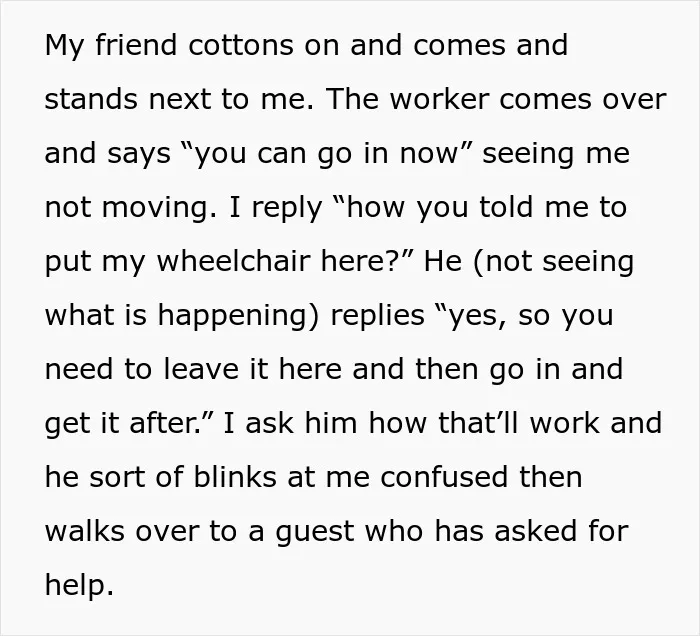Click the word "says"

(x=139, y=154)
